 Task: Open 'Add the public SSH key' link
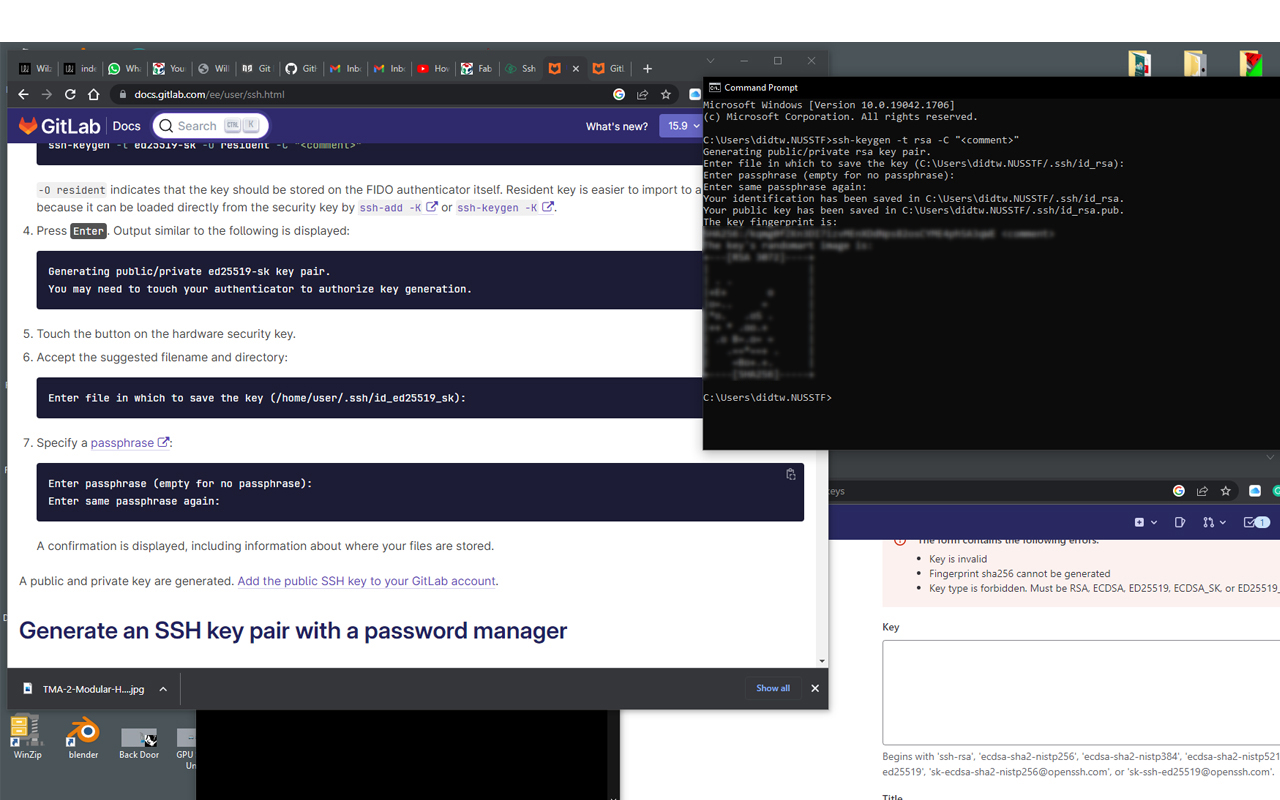pos(366,580)
